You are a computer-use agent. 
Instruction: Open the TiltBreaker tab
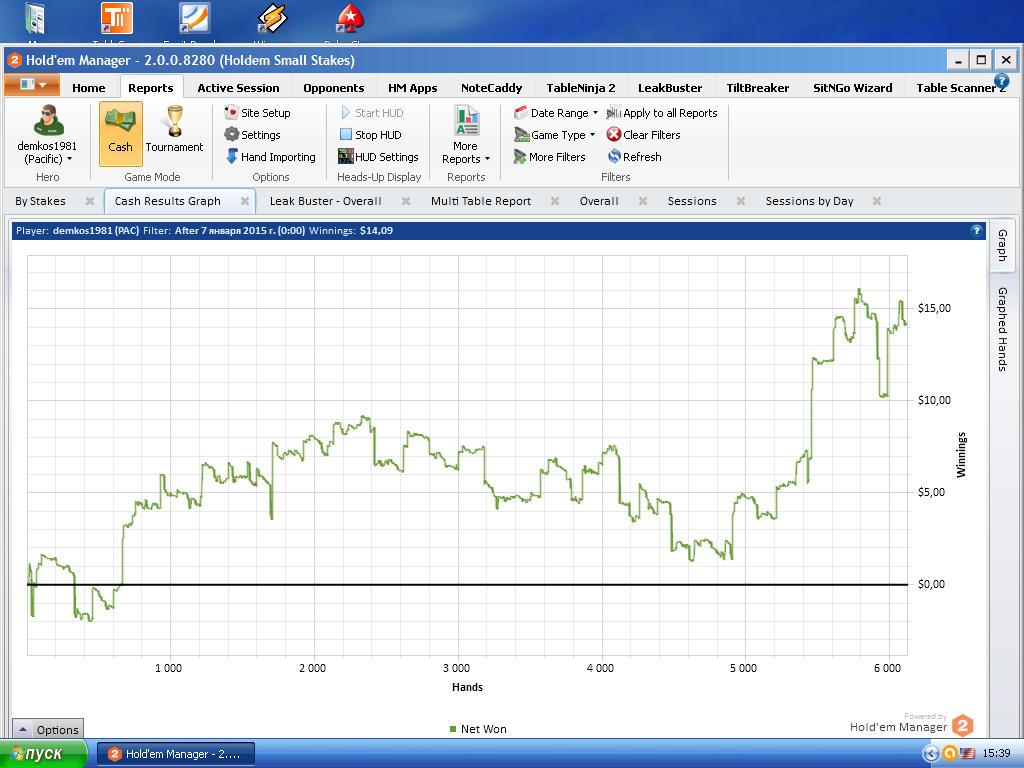point(758,88)
